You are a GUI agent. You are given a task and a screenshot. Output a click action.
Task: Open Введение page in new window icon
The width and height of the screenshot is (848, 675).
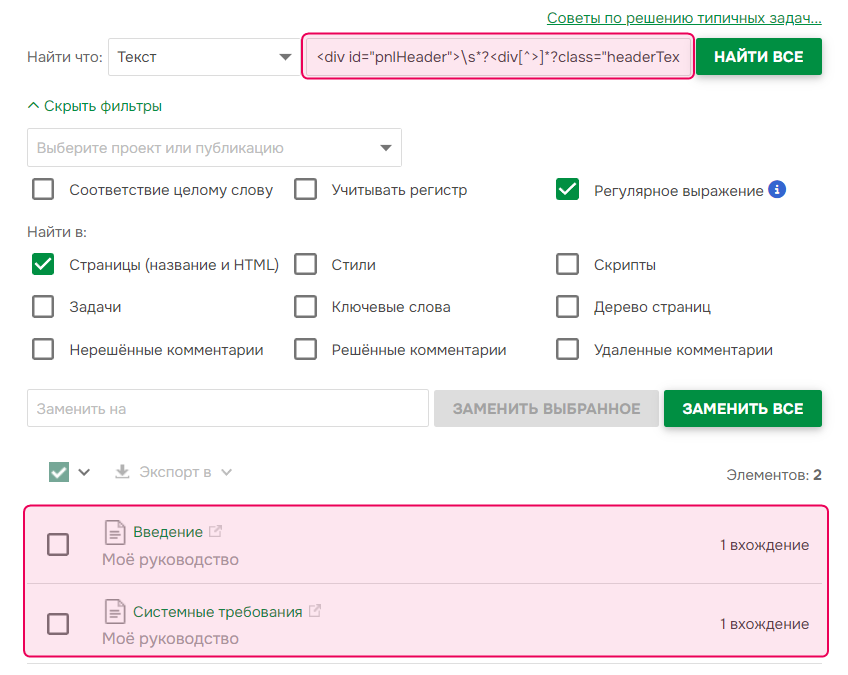click(x=215, y=532)
